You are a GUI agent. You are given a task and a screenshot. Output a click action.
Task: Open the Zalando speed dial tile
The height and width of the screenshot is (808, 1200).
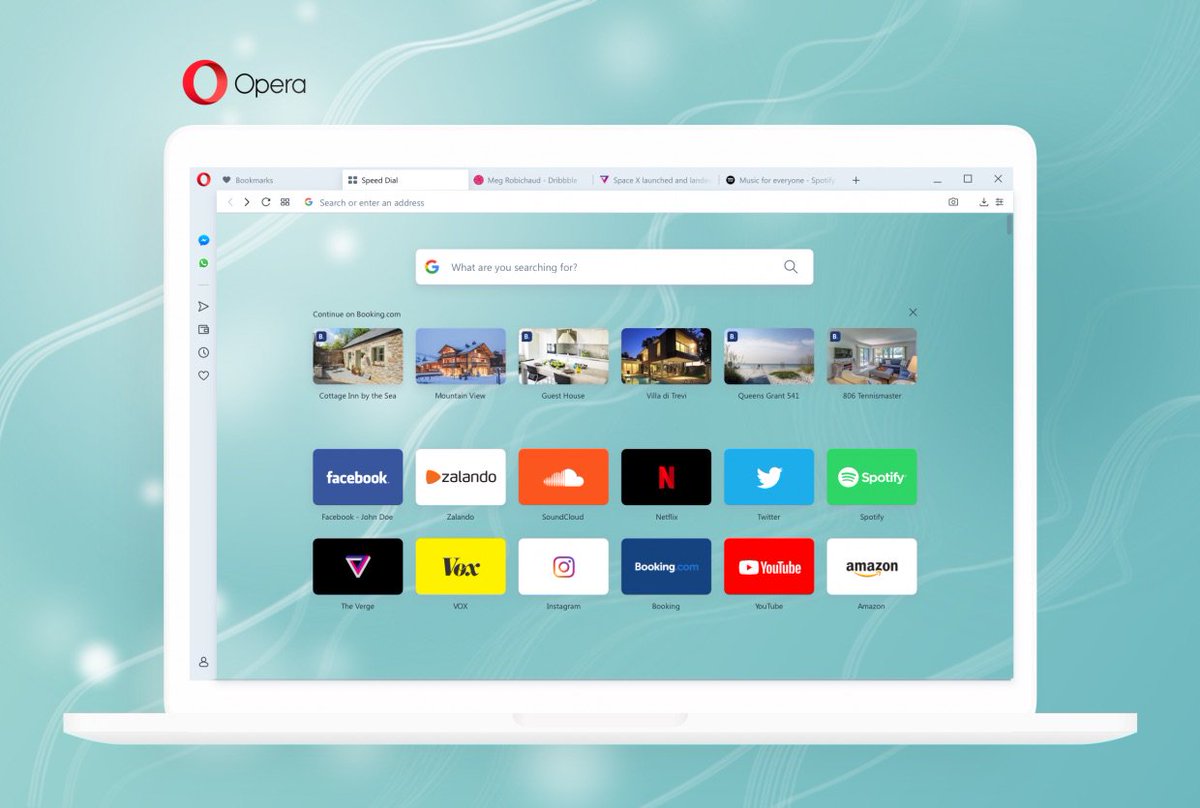coord(460,477)
